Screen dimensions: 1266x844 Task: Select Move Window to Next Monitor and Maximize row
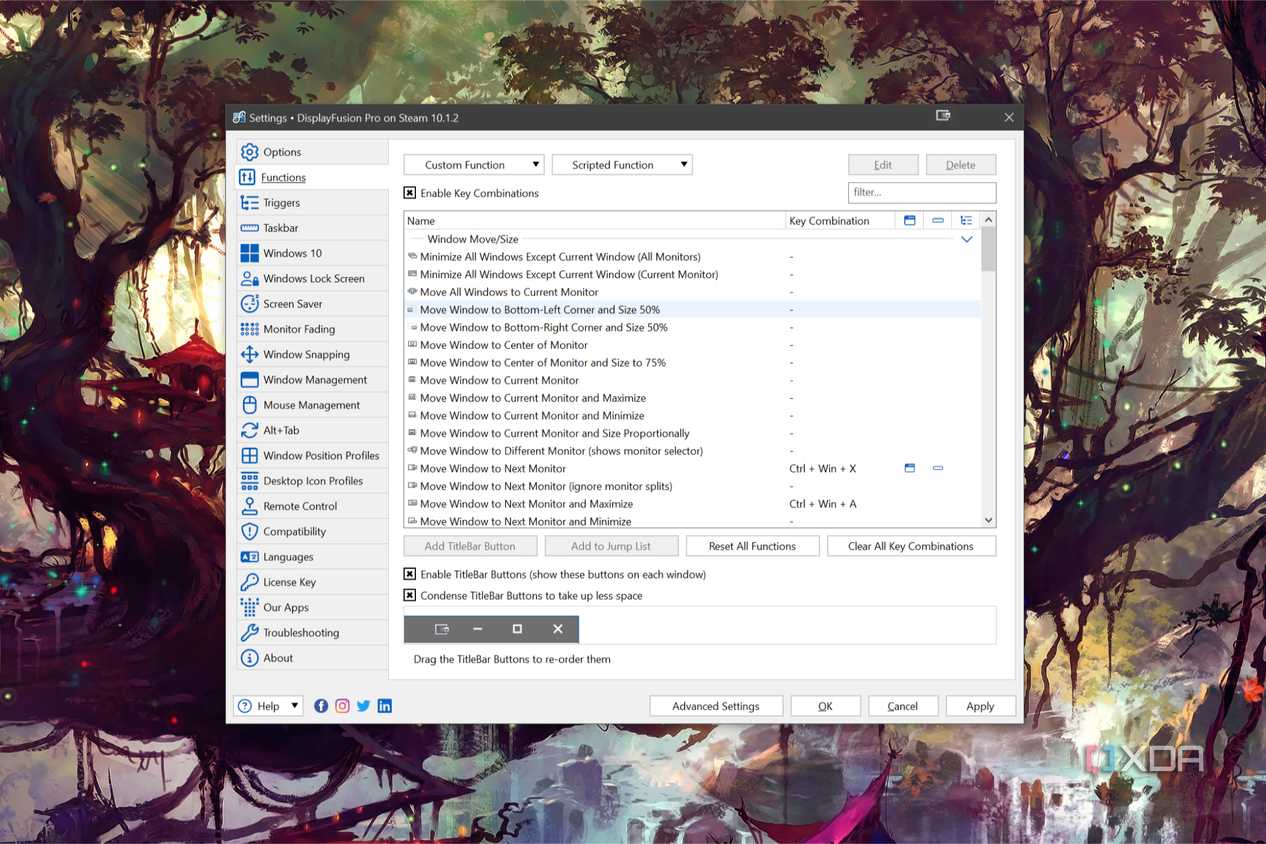tap(692, 504)
